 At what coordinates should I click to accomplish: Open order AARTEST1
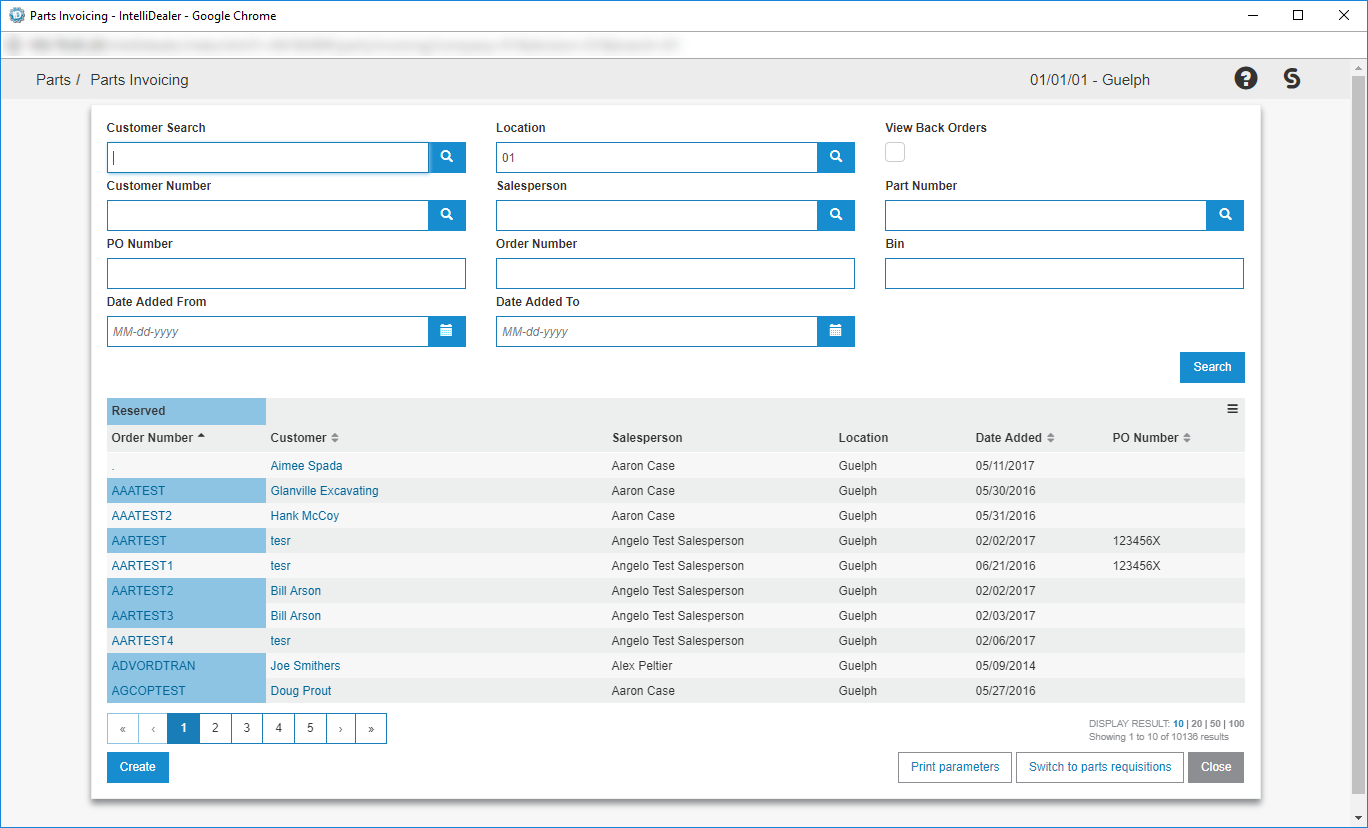point(142,566)
